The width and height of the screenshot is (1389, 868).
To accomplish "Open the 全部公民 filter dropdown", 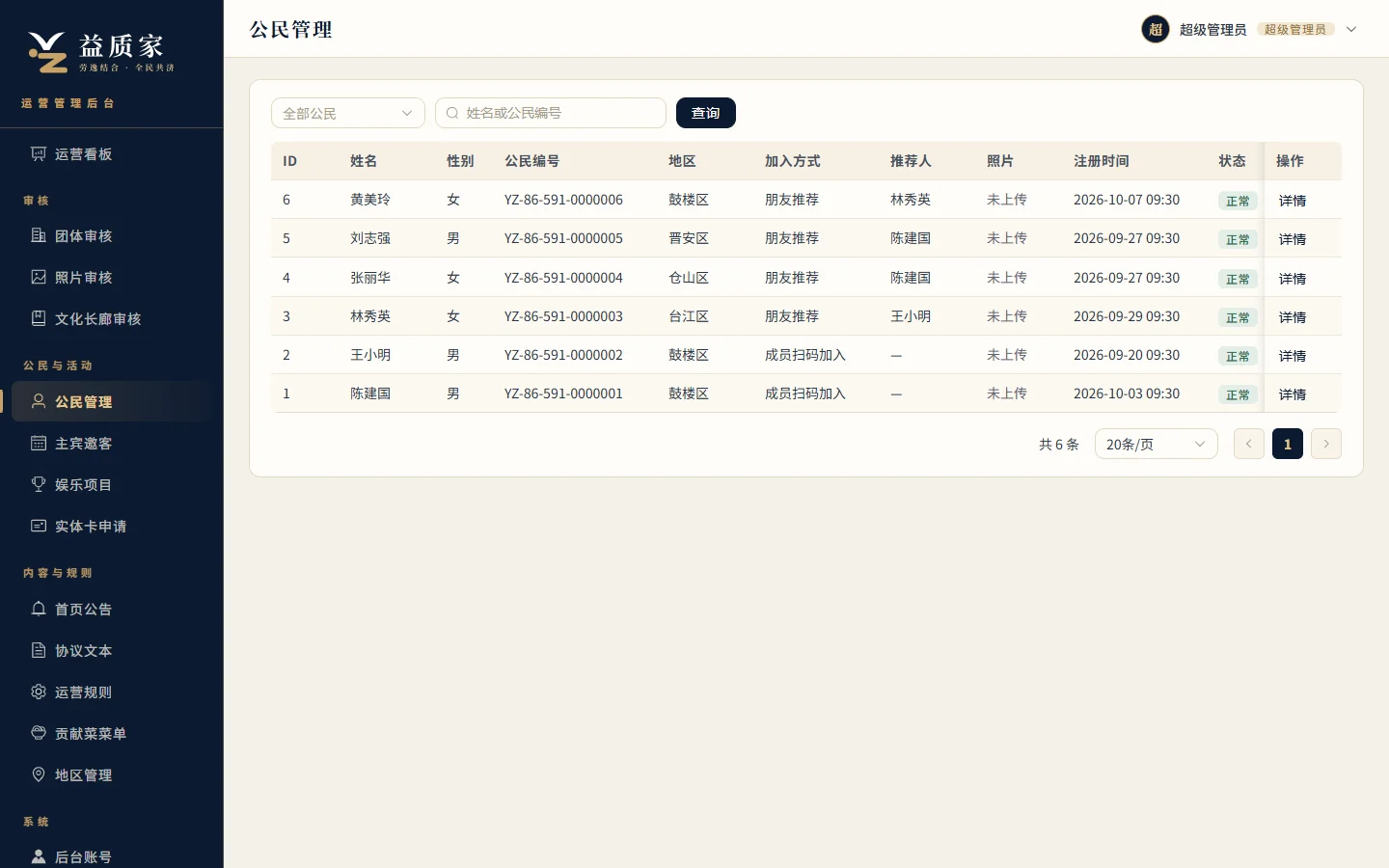I will point(348,113).
